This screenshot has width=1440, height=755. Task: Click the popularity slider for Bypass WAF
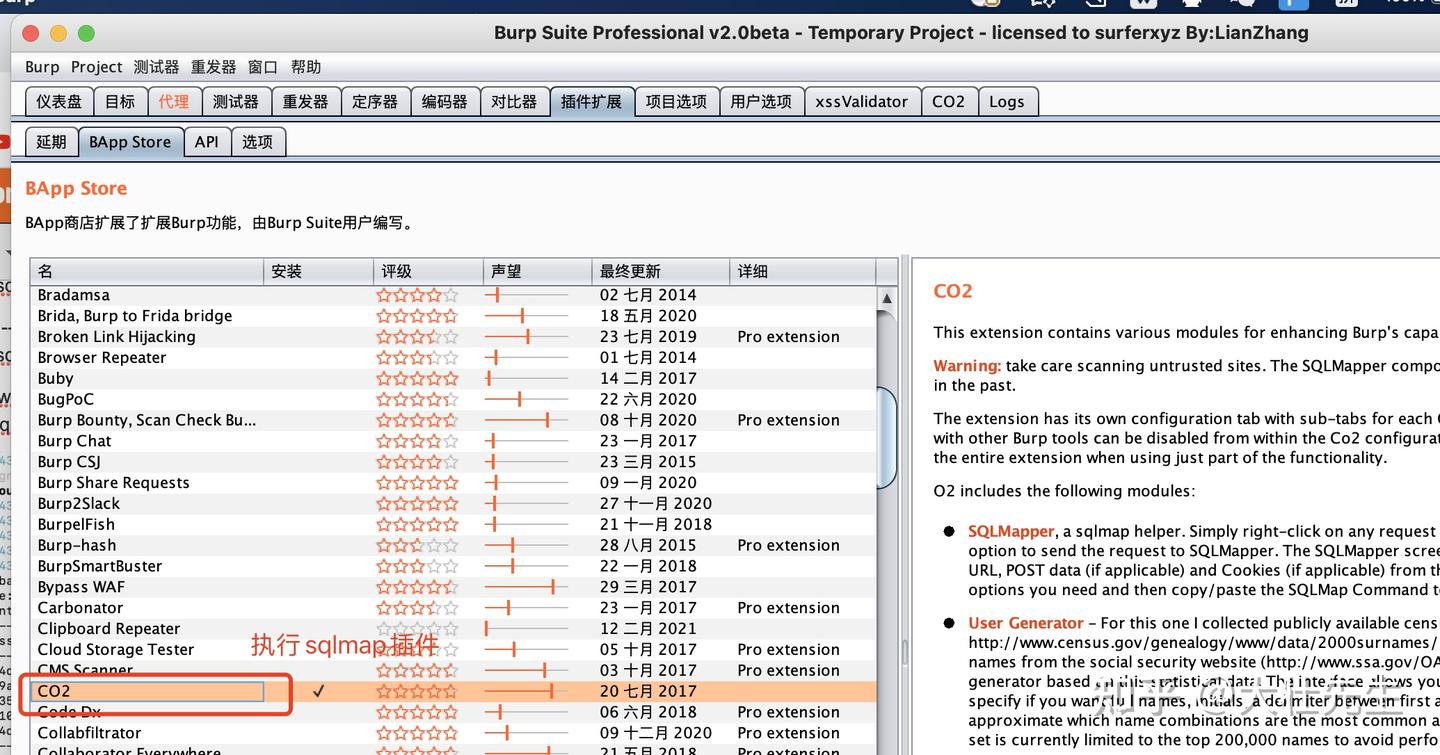(555, 586)
